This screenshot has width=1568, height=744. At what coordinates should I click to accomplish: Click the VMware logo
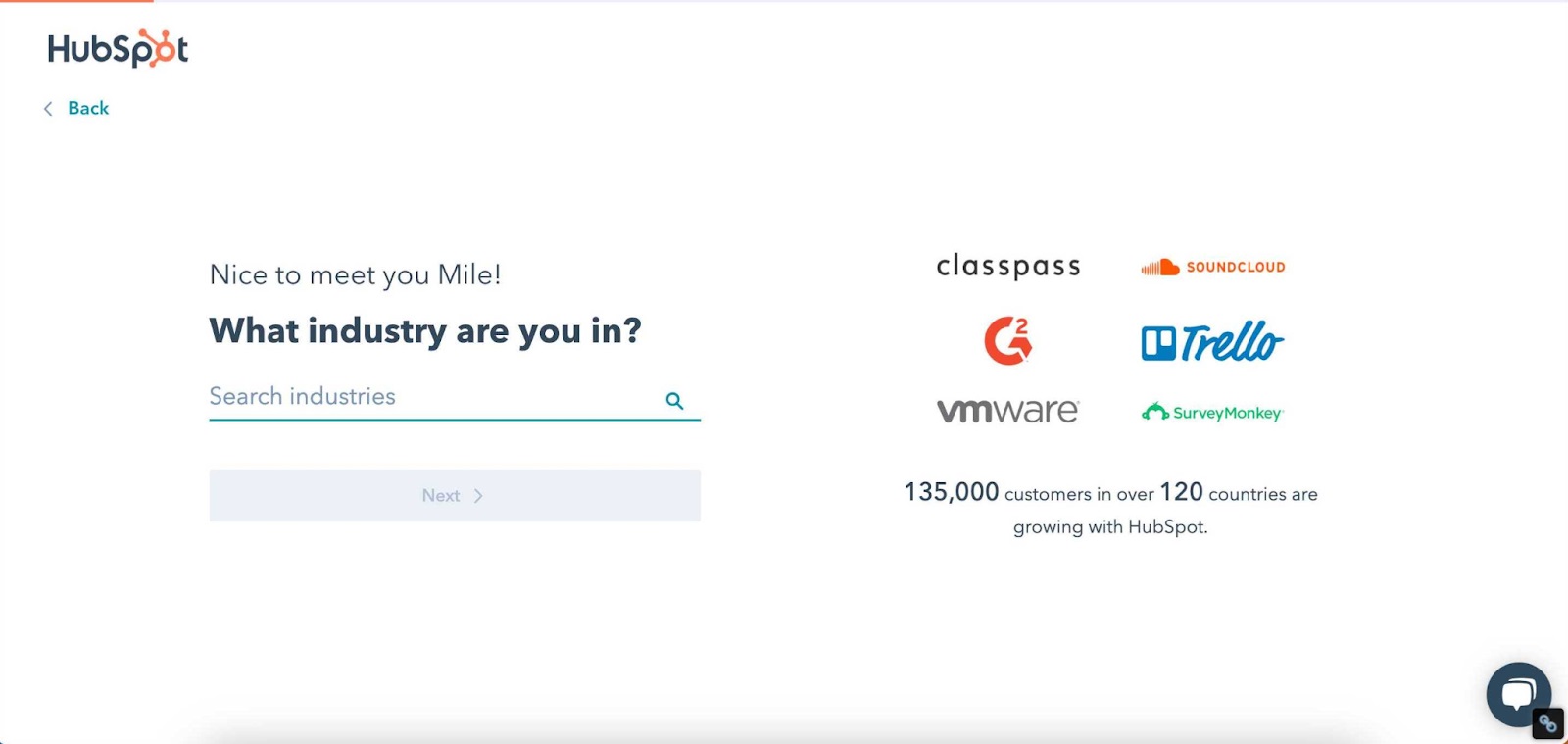coord(1007,411)
